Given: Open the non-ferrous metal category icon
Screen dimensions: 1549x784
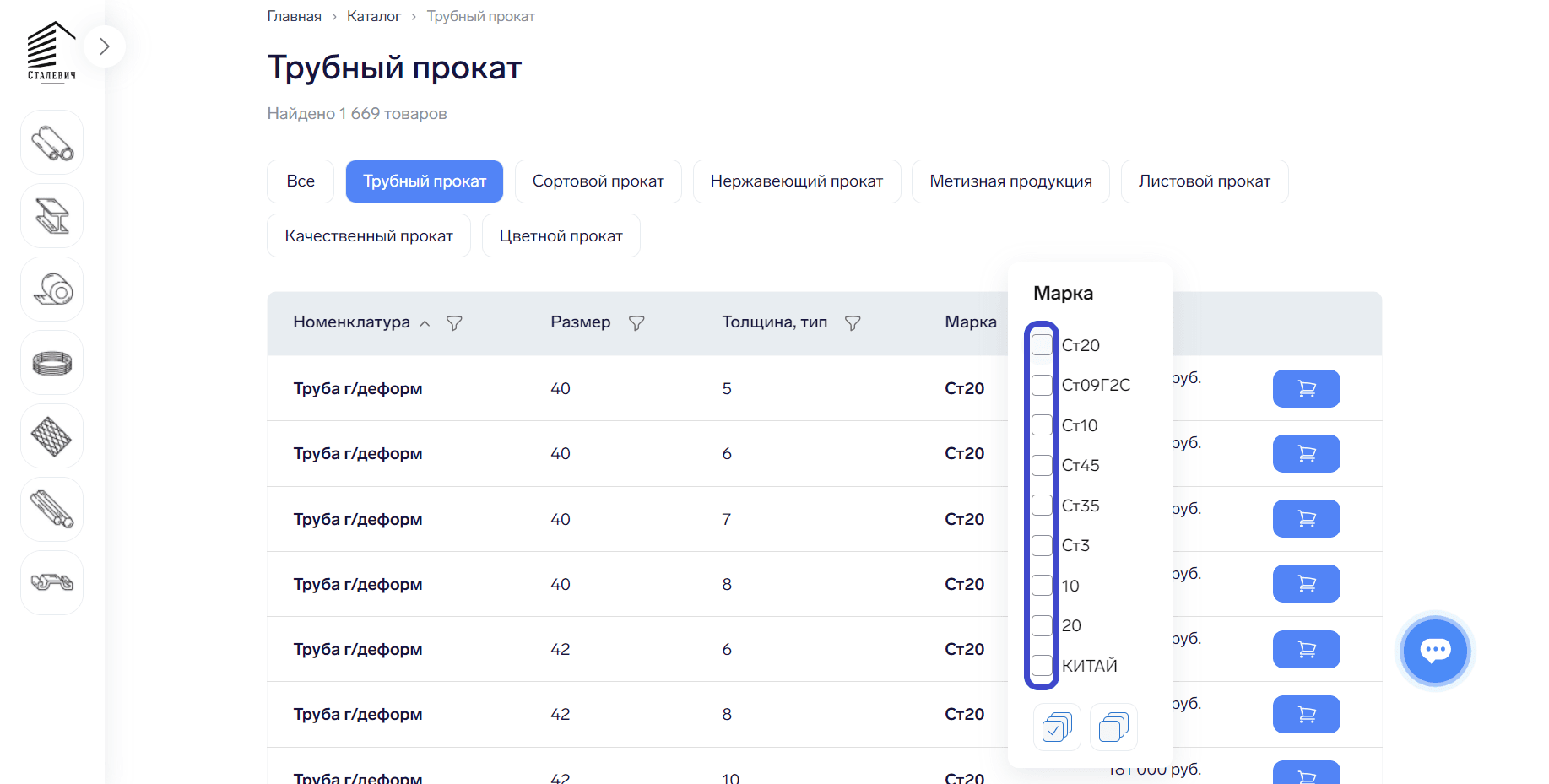Looking at the screenshot, I should [52, 583].
